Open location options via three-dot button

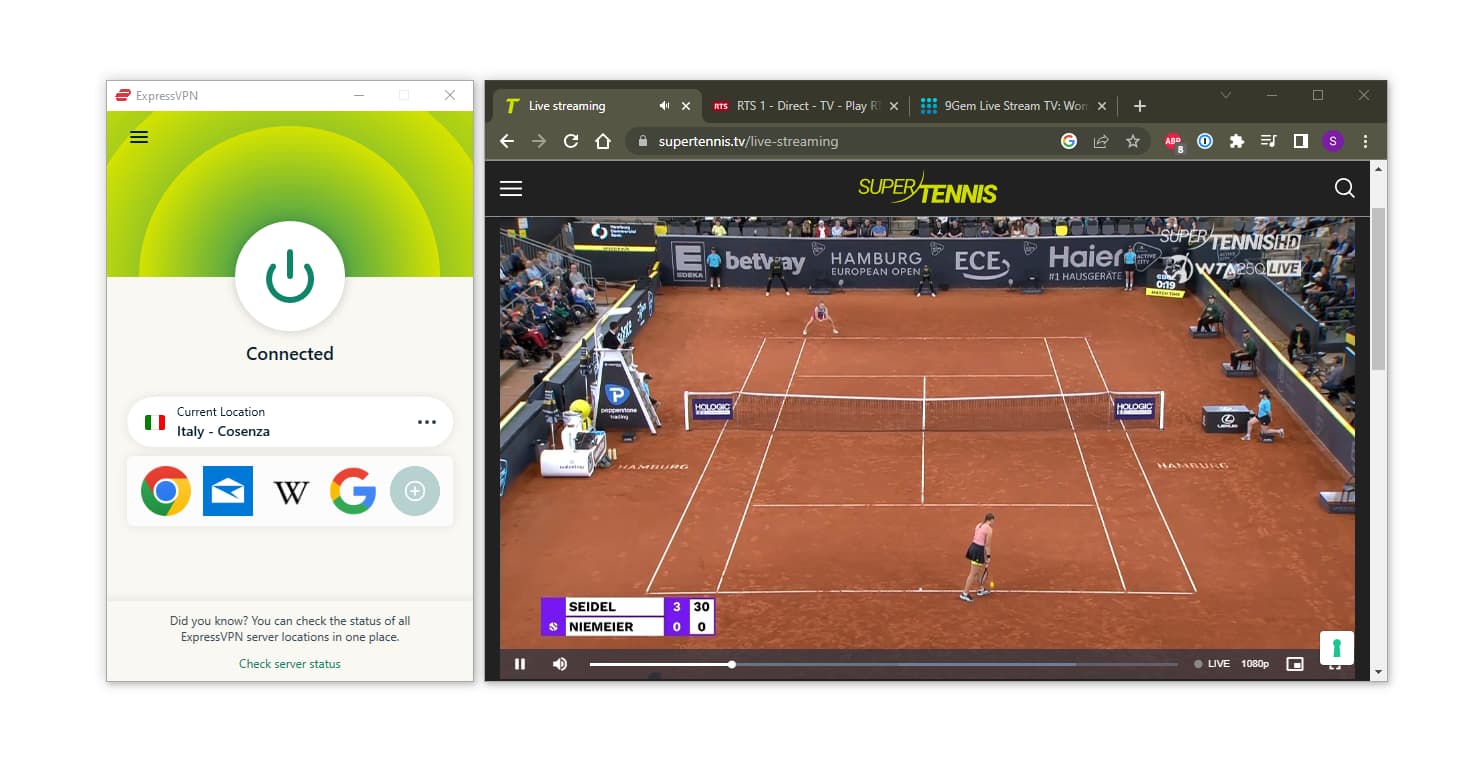pyautogui.click(x=427, y=422)
